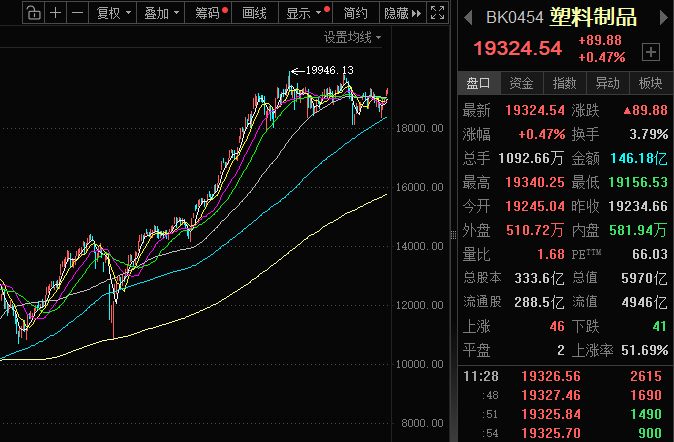The width and height of the screenshot is (674, 442).
Task: Zoom out chart with minus button
Action: click(77, 13)
